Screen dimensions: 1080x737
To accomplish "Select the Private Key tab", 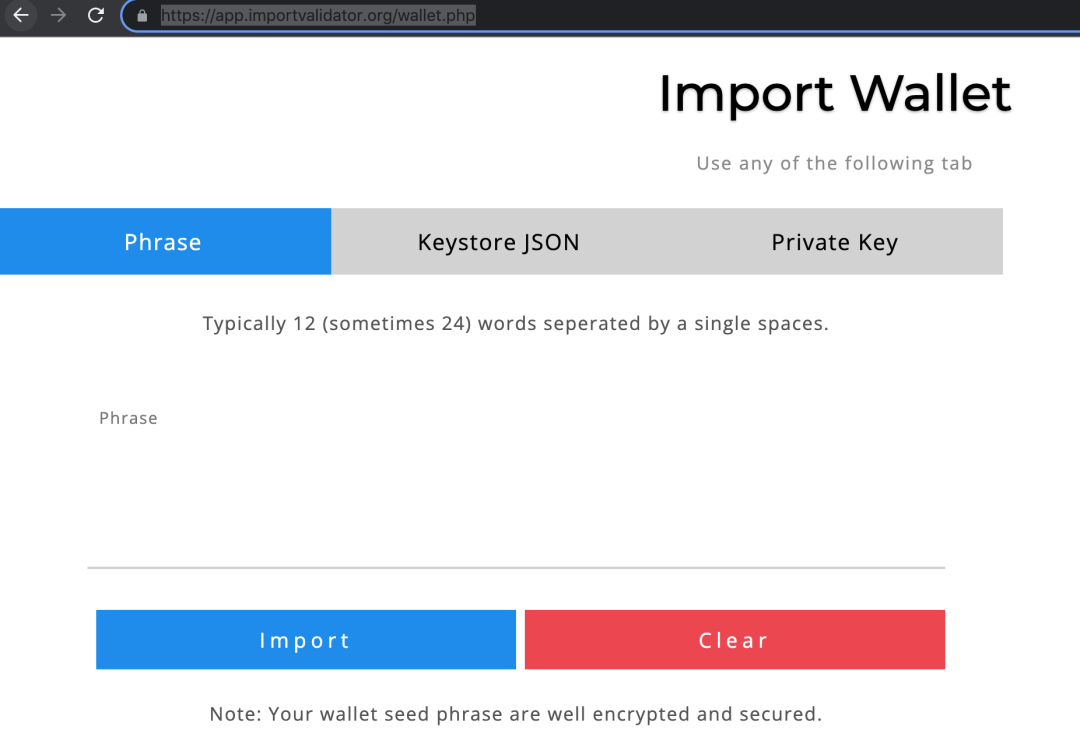I will pos(834,242).
